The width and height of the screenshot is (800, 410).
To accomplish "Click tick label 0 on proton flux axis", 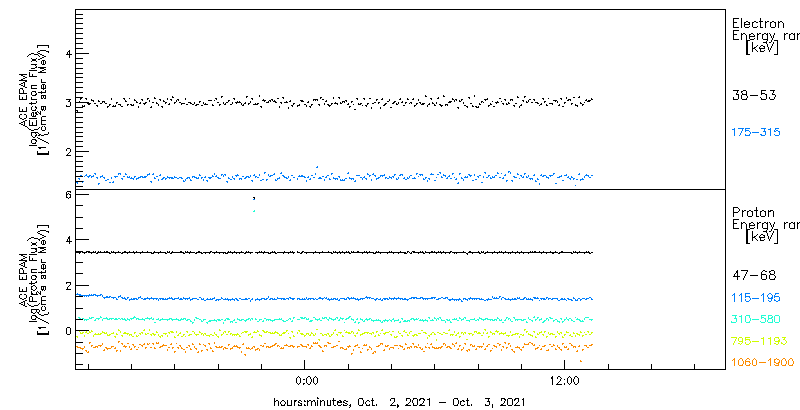I will (69, 331).
